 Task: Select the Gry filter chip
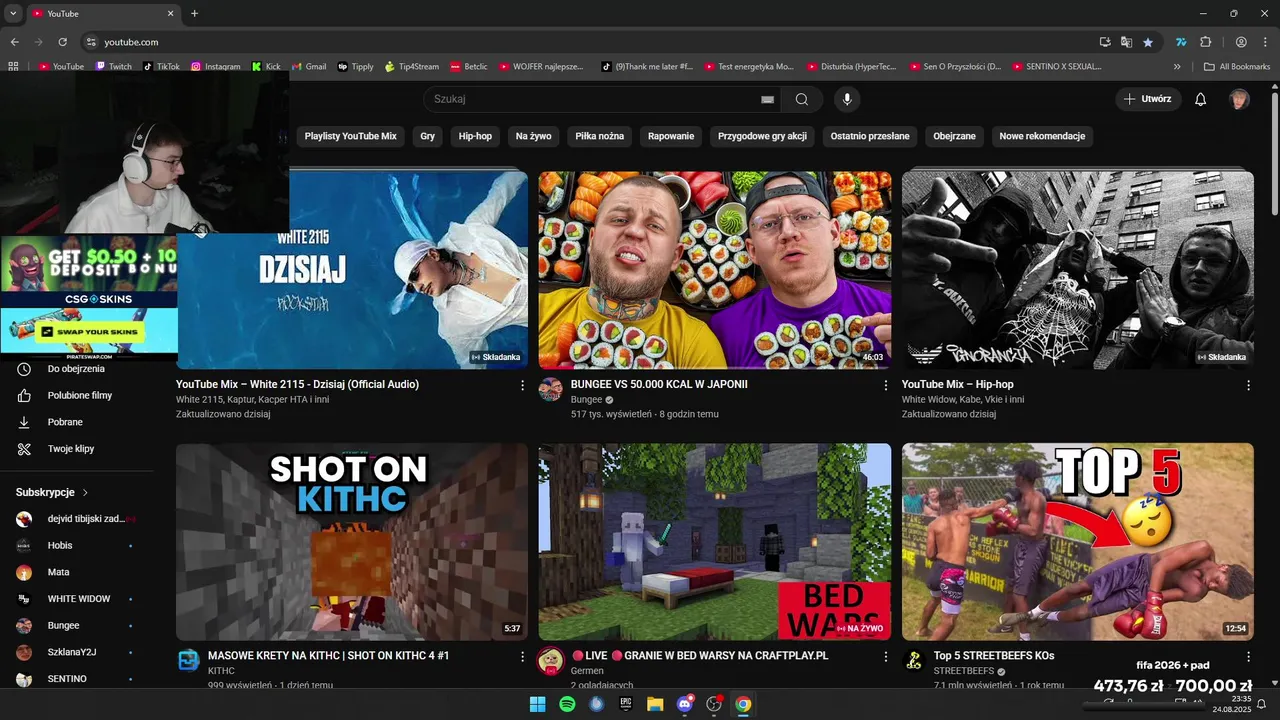click(428, 136)
